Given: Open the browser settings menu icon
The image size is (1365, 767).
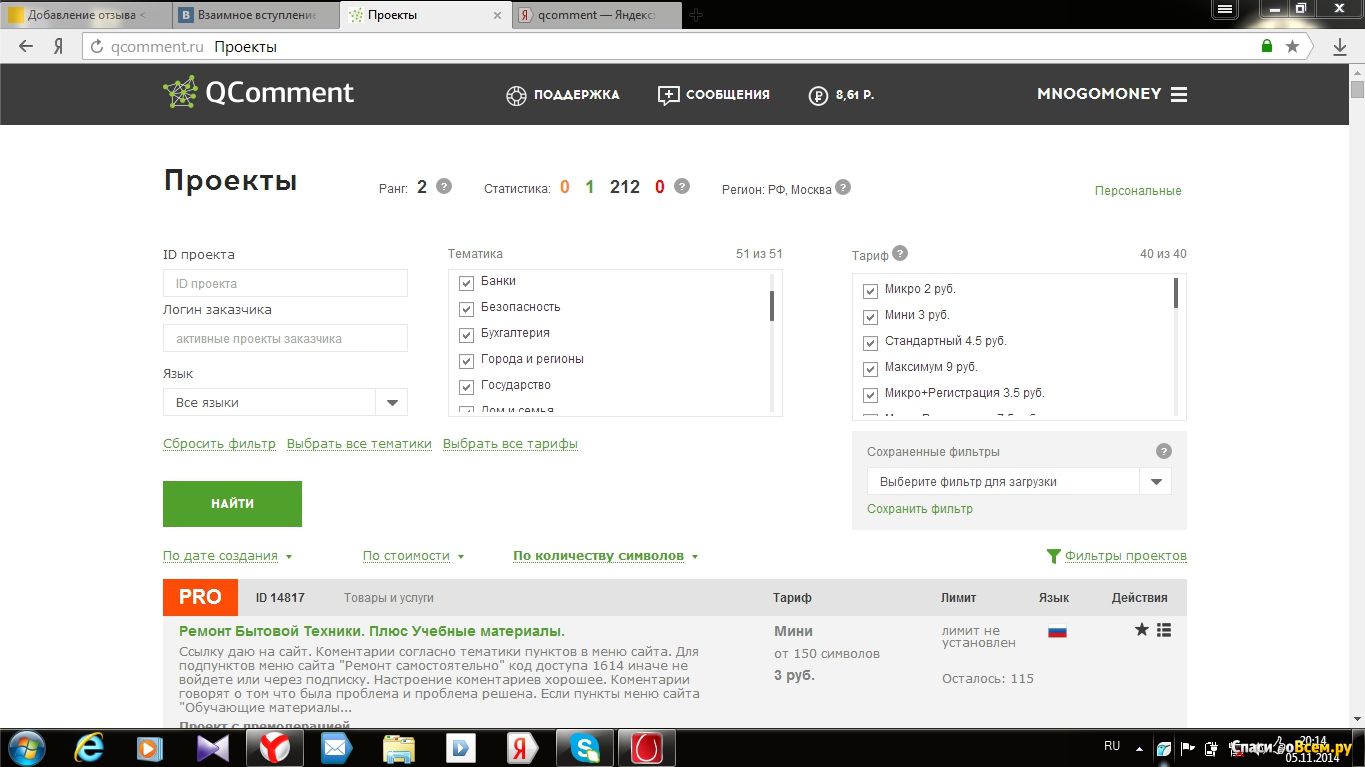Looking at the screenshot, I should click(x=1225, y=8).
